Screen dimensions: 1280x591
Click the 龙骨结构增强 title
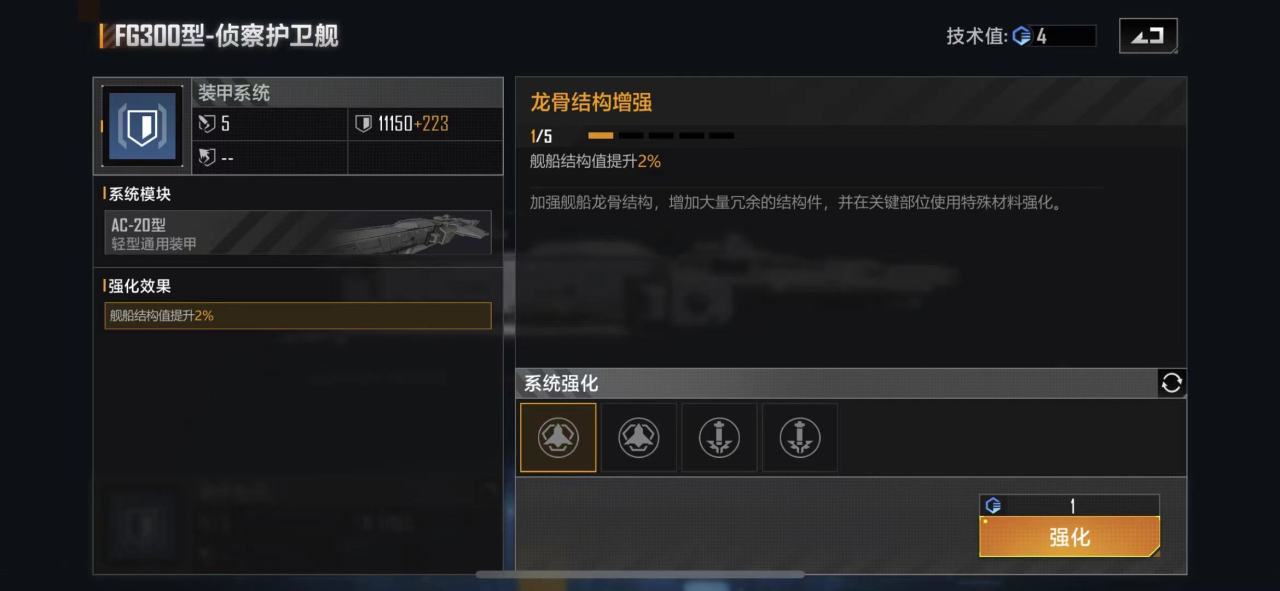pos(591,102)
